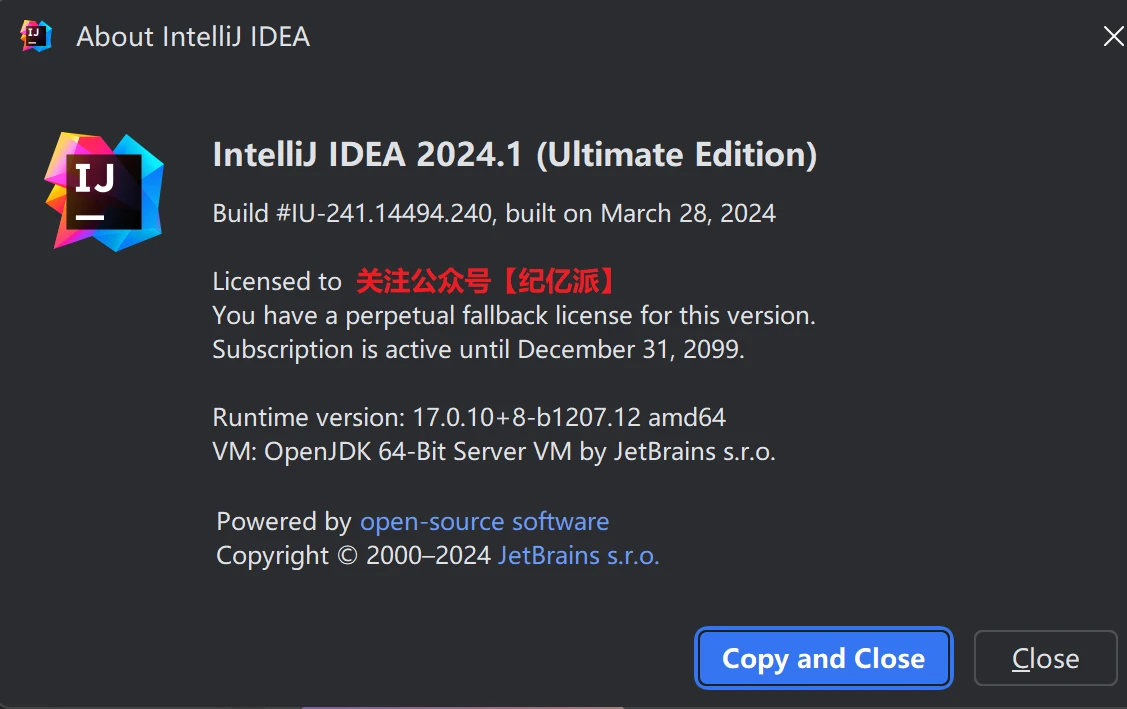Dismiss the dialog with the title bar X
Screen dimensions: 1127x709
[1112, 37]
